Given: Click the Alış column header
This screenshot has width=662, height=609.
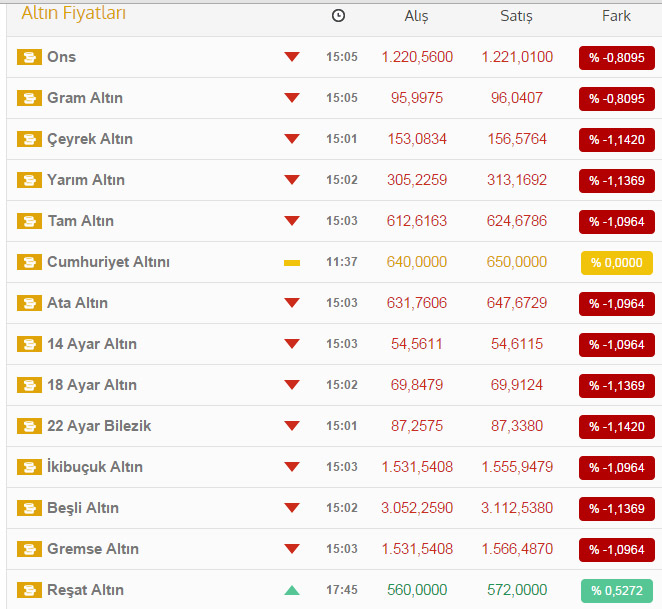Looking at the screenshot, I should coord(416,16).
